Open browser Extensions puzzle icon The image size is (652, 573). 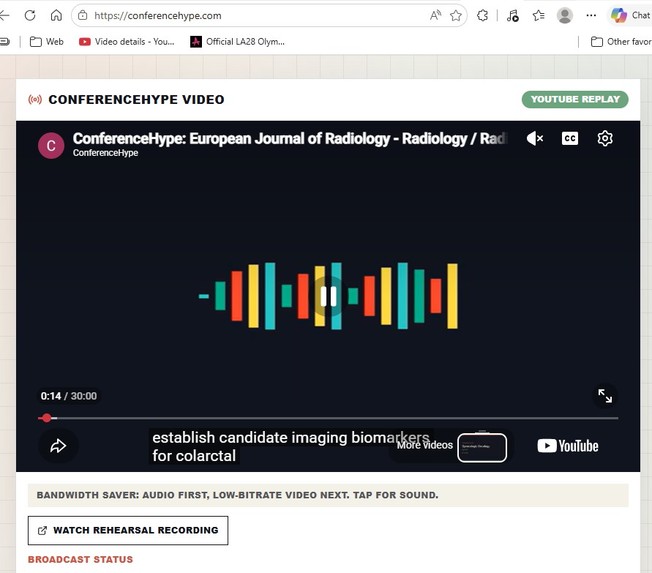(x=482, y=16)
